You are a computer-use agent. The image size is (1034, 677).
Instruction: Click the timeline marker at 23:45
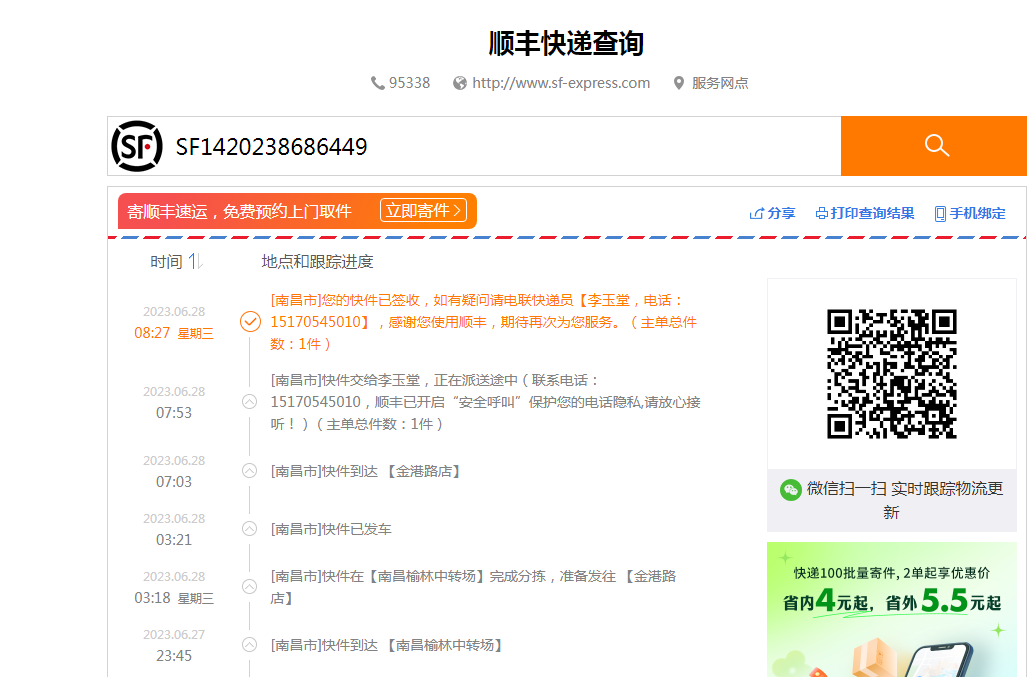[249, 645]
